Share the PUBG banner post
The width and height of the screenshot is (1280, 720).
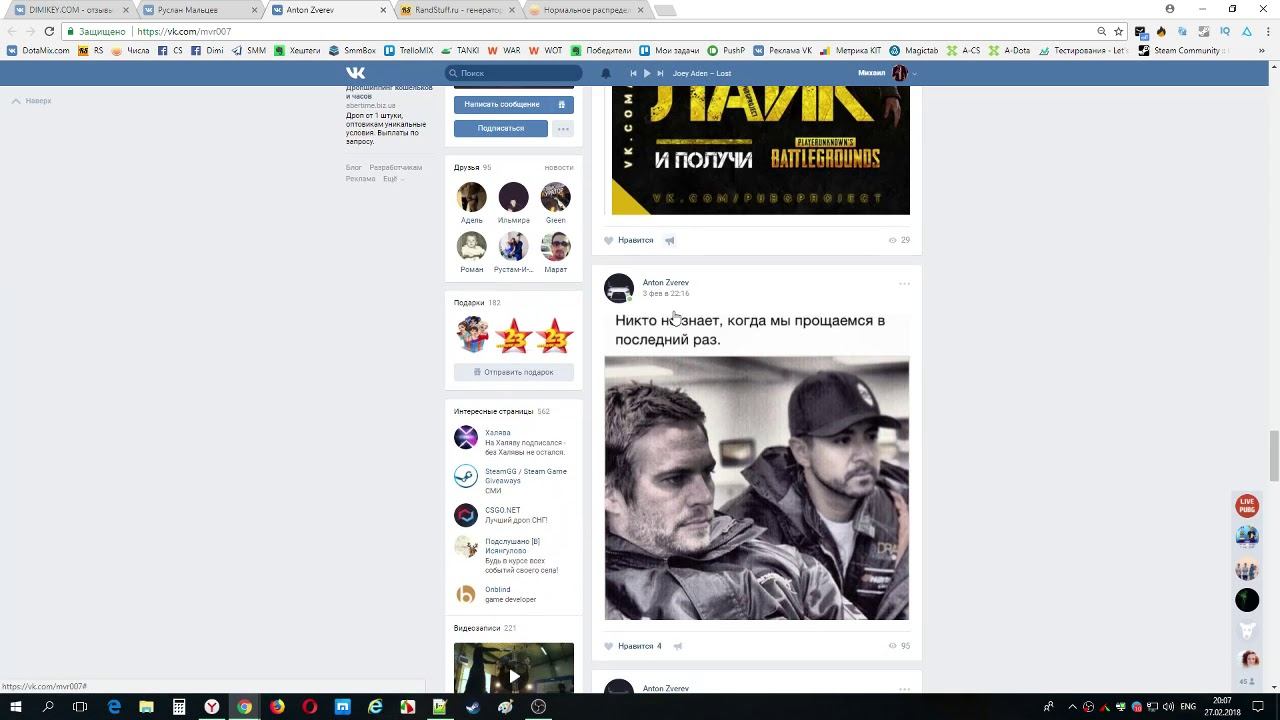click(670, 240)
